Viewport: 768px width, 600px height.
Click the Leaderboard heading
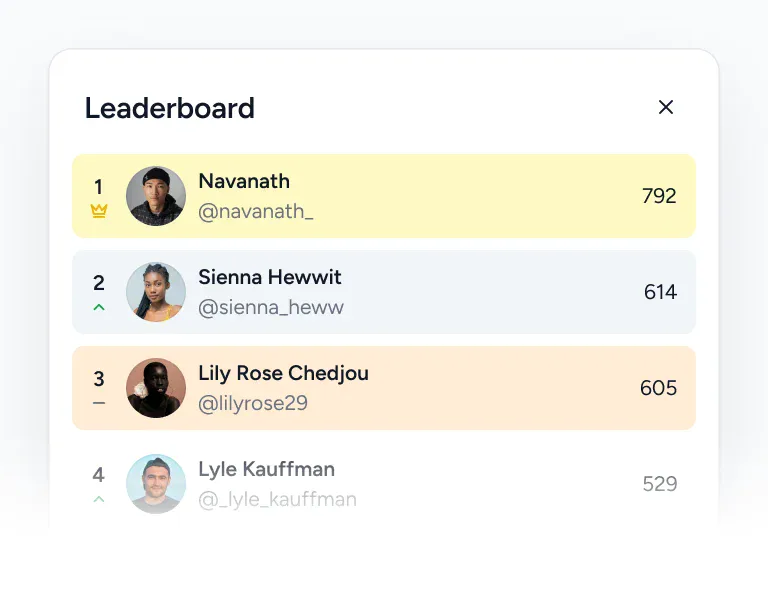(169, 108)
